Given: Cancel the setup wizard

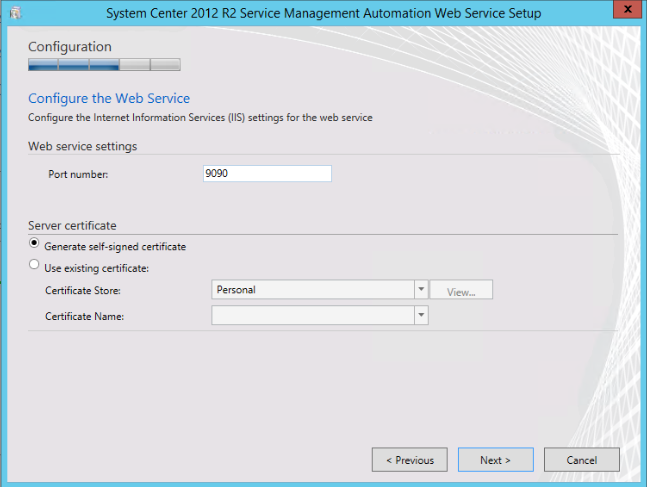Looking at the screenshot, I should (x=582, y=460).
